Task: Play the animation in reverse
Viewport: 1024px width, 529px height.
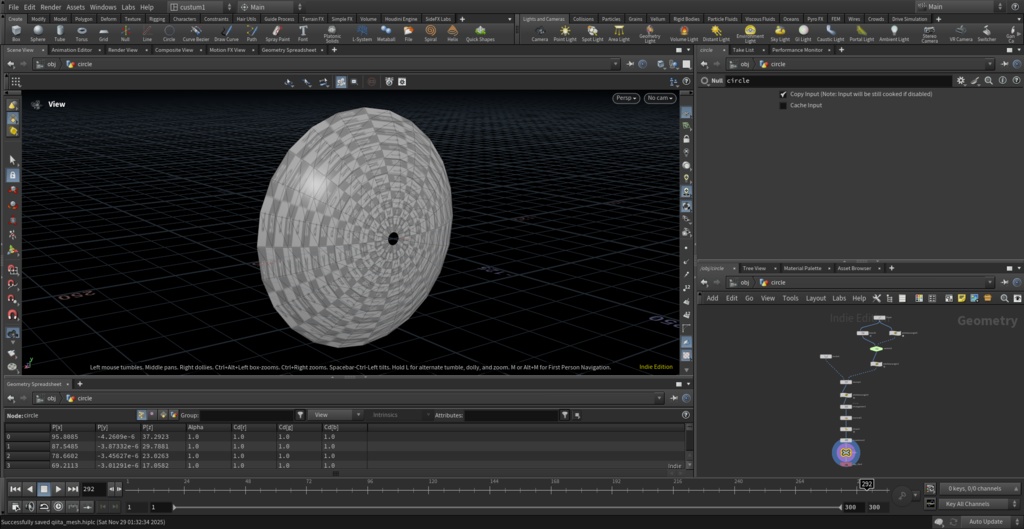Action: (29, 489)
